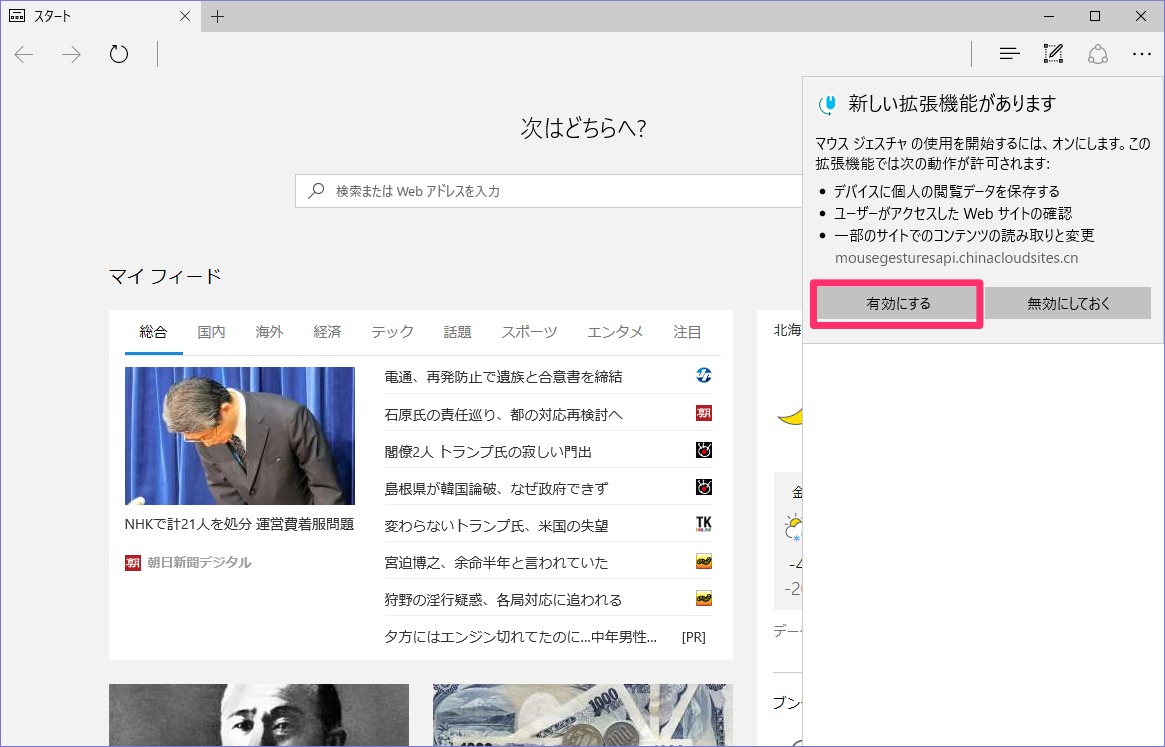Click the Share icon in the toolbar
1165x747 pixels.
pyautogui.click(x=1097, y=54)
